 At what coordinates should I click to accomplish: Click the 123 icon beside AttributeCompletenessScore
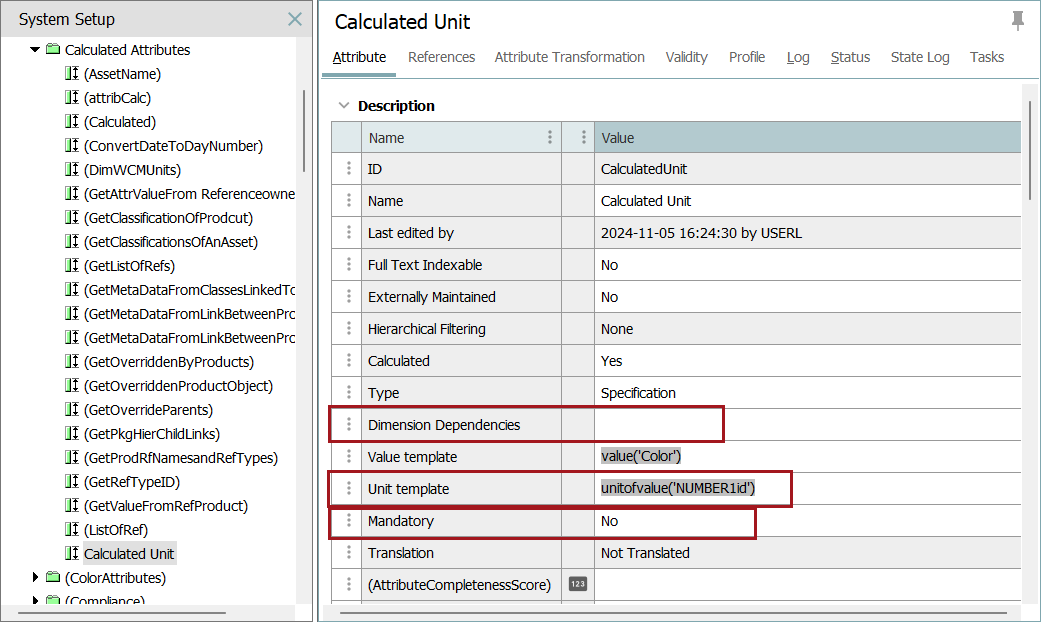(577, 584)
